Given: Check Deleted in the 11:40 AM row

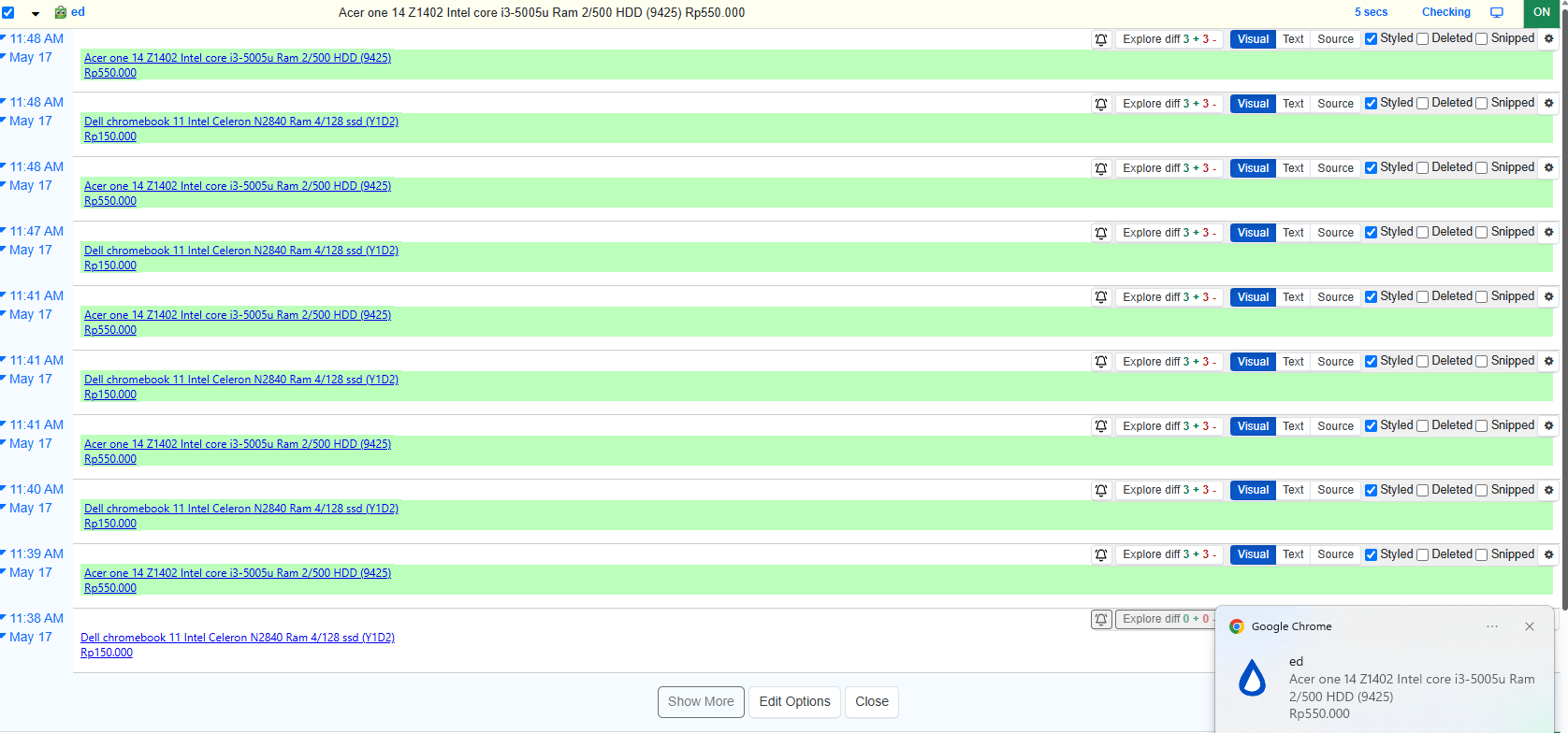Looking at the screenshot, I should tap(1422, 491).
